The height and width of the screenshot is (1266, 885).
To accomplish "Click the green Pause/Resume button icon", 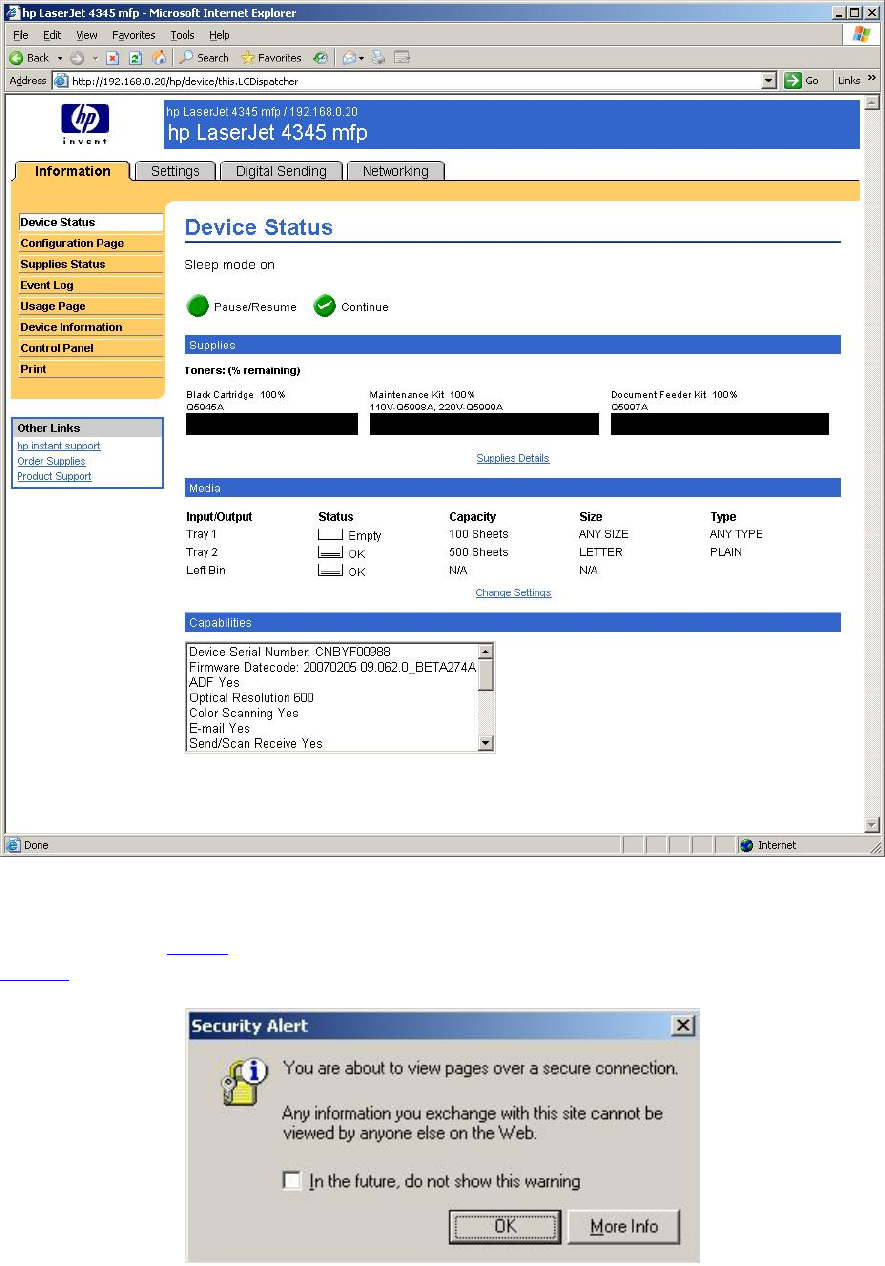I will [197, 306].
